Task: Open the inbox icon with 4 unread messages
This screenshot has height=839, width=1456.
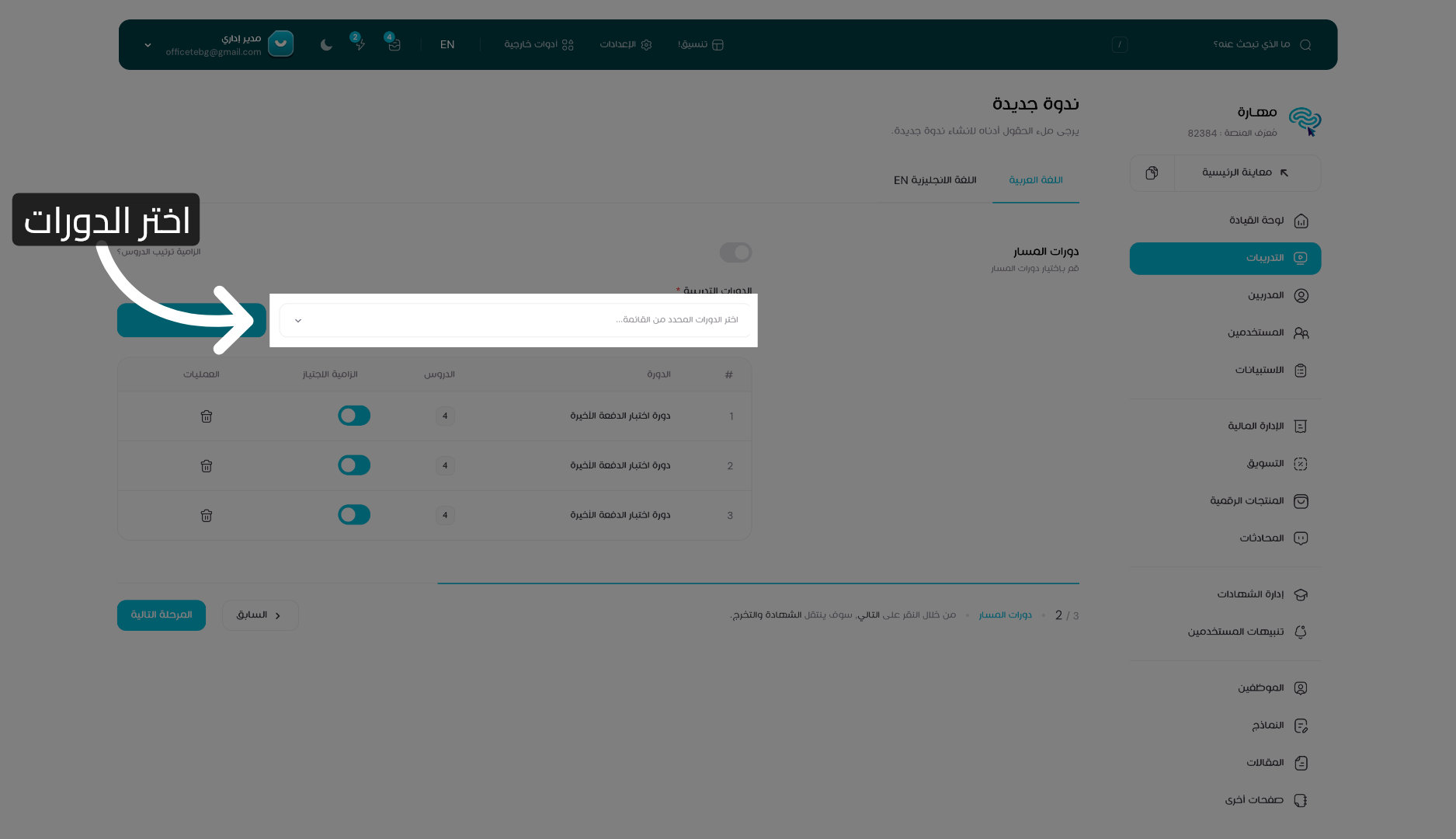Action: tap(394, 44)
